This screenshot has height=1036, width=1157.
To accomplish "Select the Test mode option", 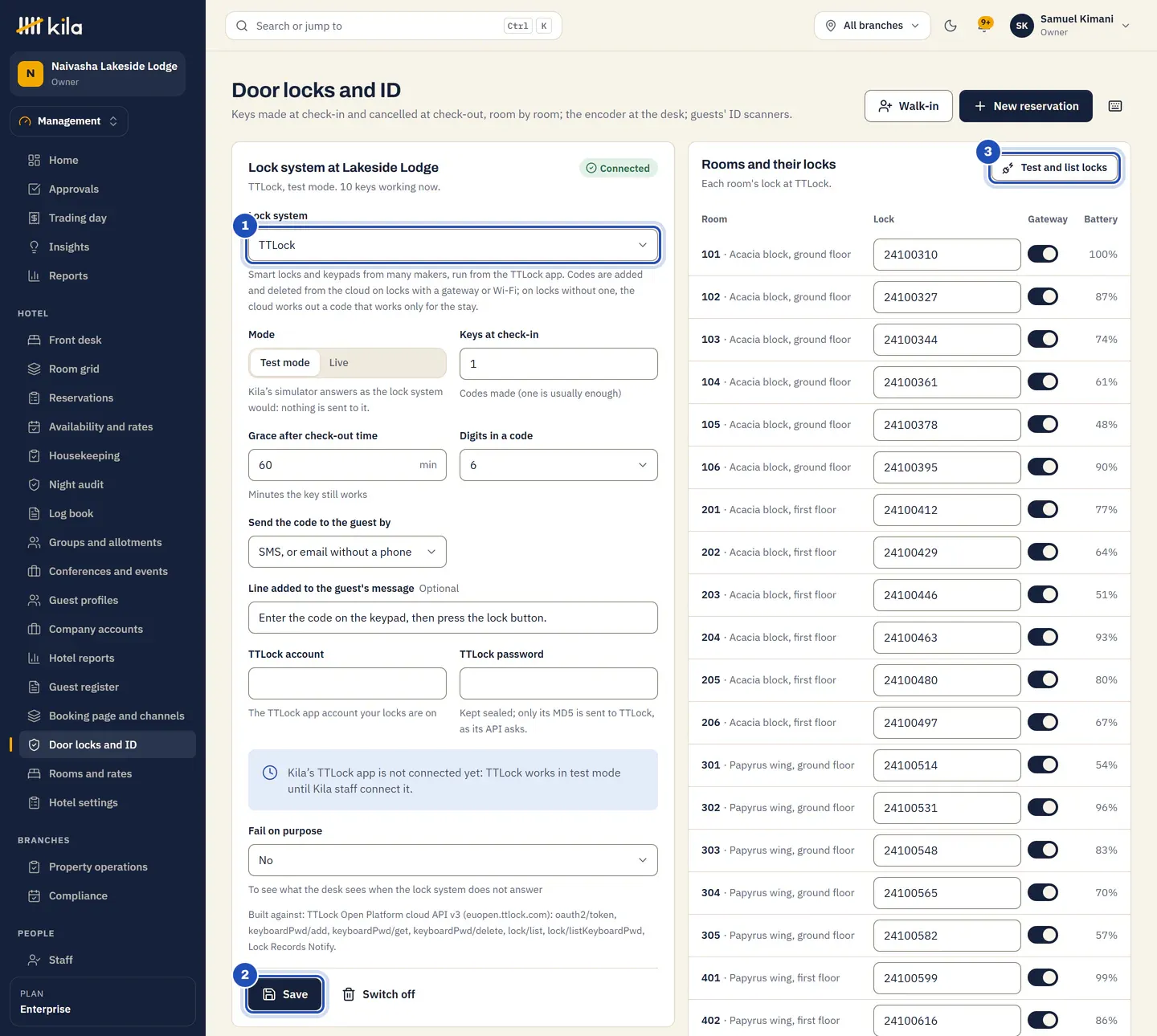I will tap(285, 363).
